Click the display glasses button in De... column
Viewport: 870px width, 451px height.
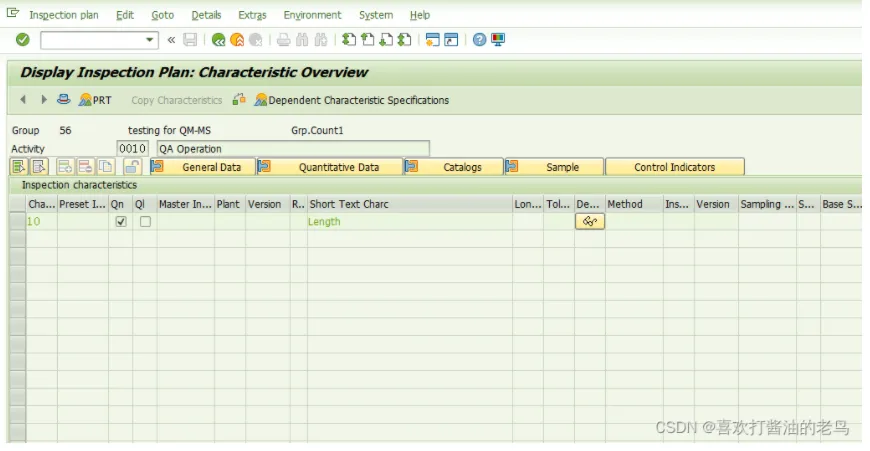(590, 221)
